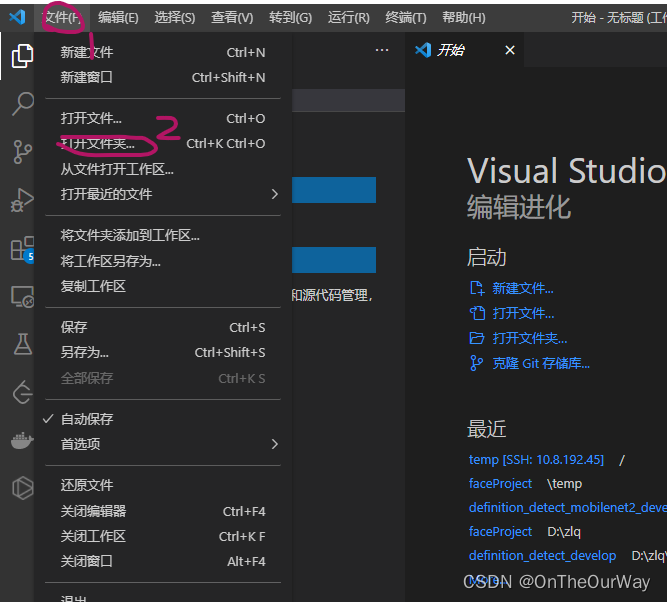Click the hexagon extension icon below the Docker icon
The height and width of the screenshot is (602, 667).
point(23,488)
